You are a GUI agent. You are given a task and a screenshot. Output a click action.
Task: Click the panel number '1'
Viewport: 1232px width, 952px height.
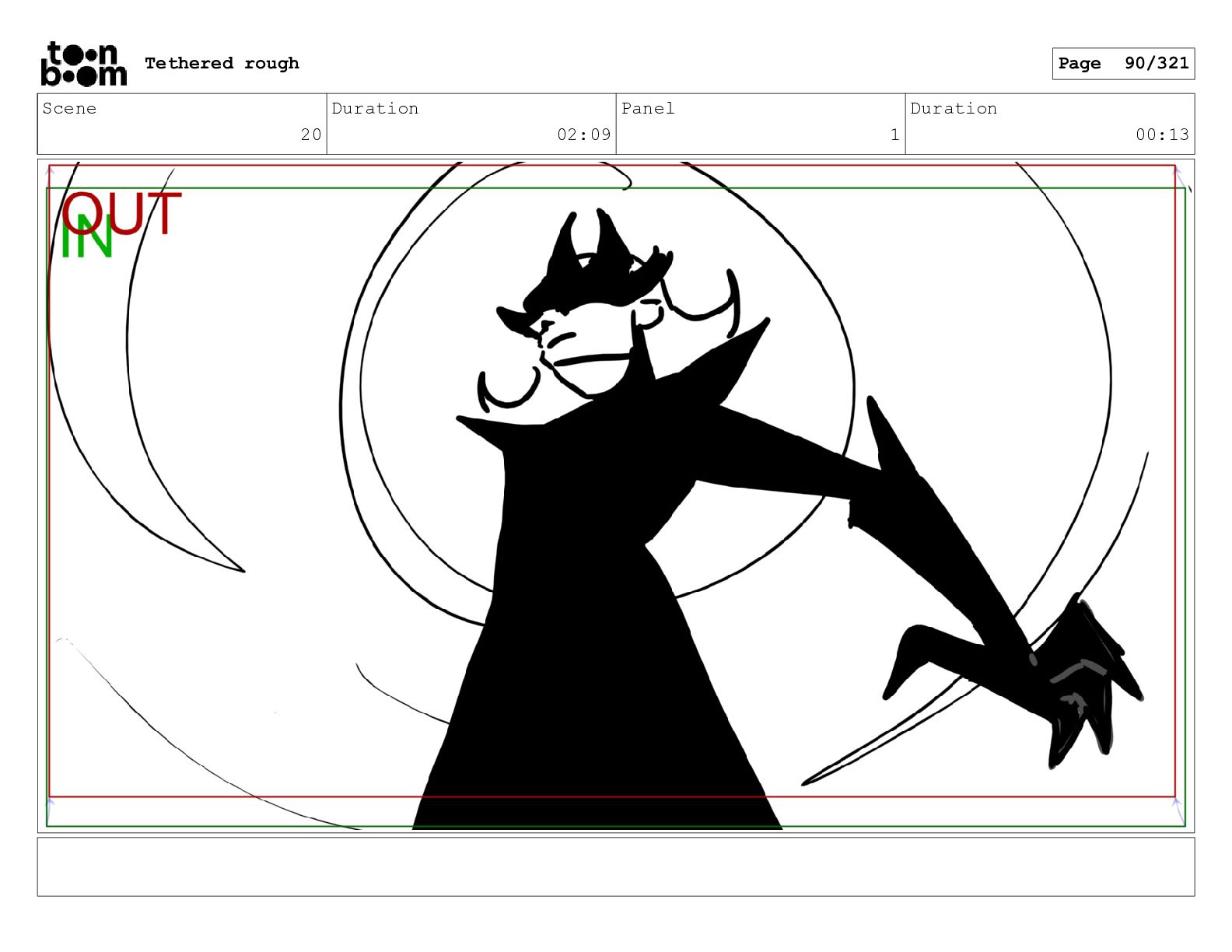click(x=895, y=135)
